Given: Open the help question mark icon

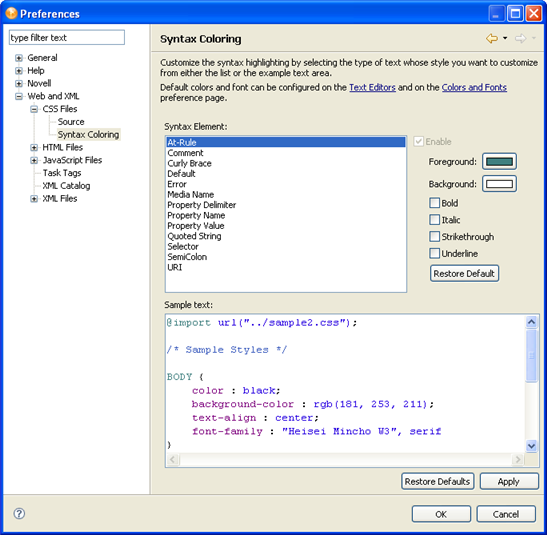Looking at the screenshot, I should (x=19, y=513).
